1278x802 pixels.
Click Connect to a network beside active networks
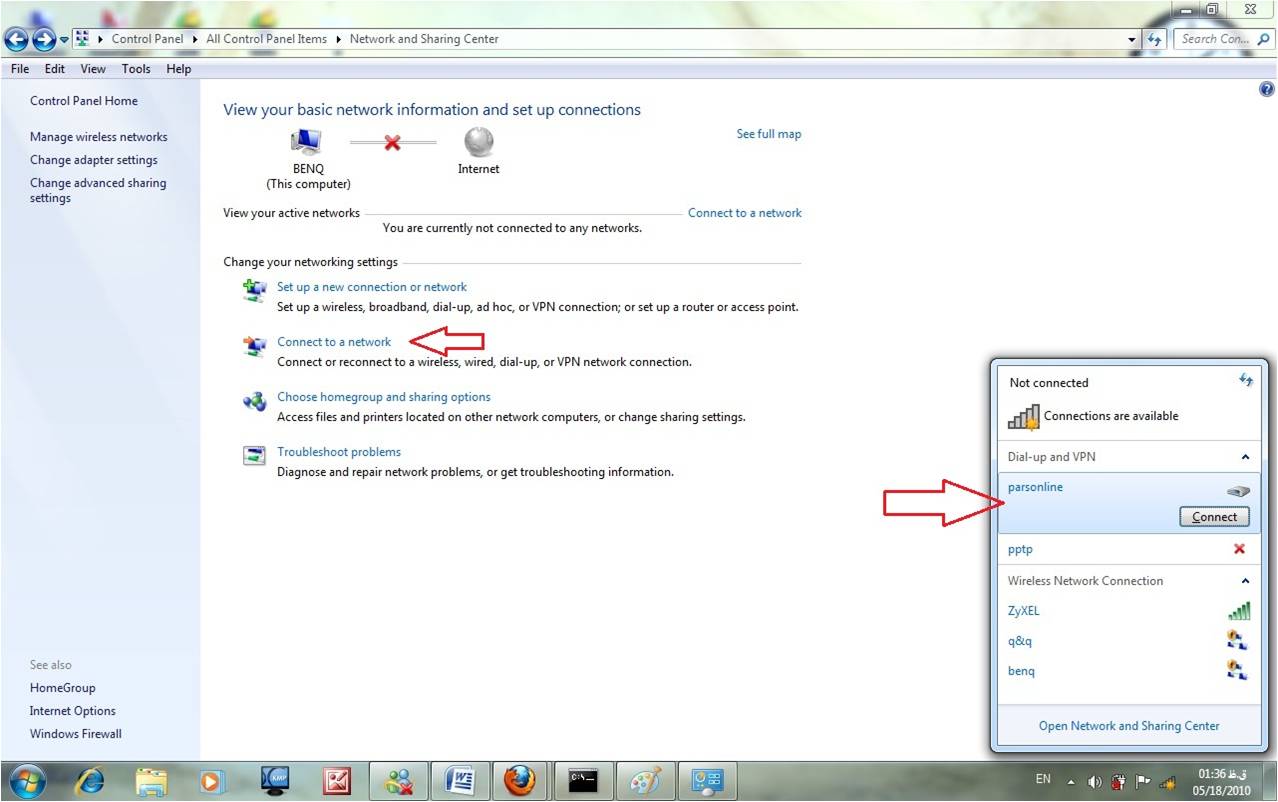click(x=745, y=213)
